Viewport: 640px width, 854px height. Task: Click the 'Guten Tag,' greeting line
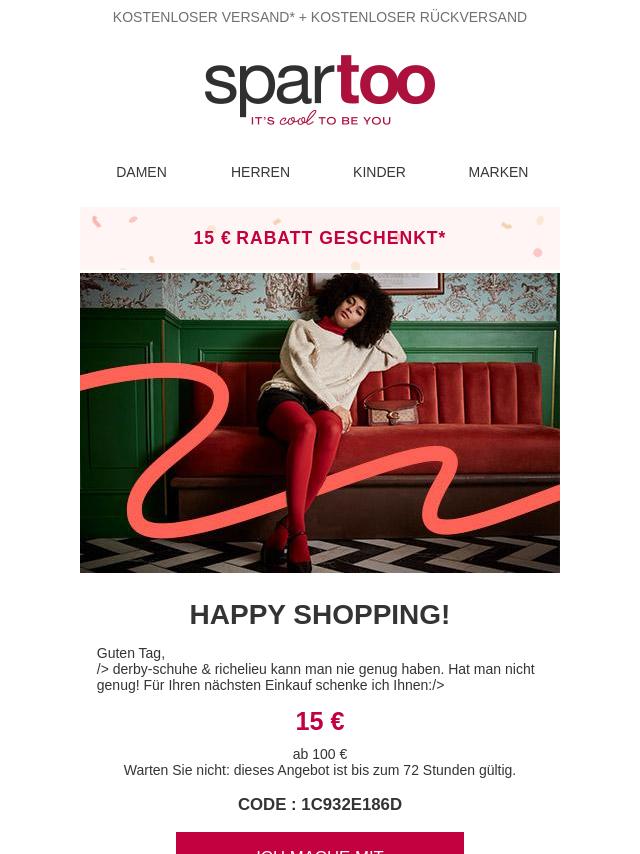(x=131, y=653)
